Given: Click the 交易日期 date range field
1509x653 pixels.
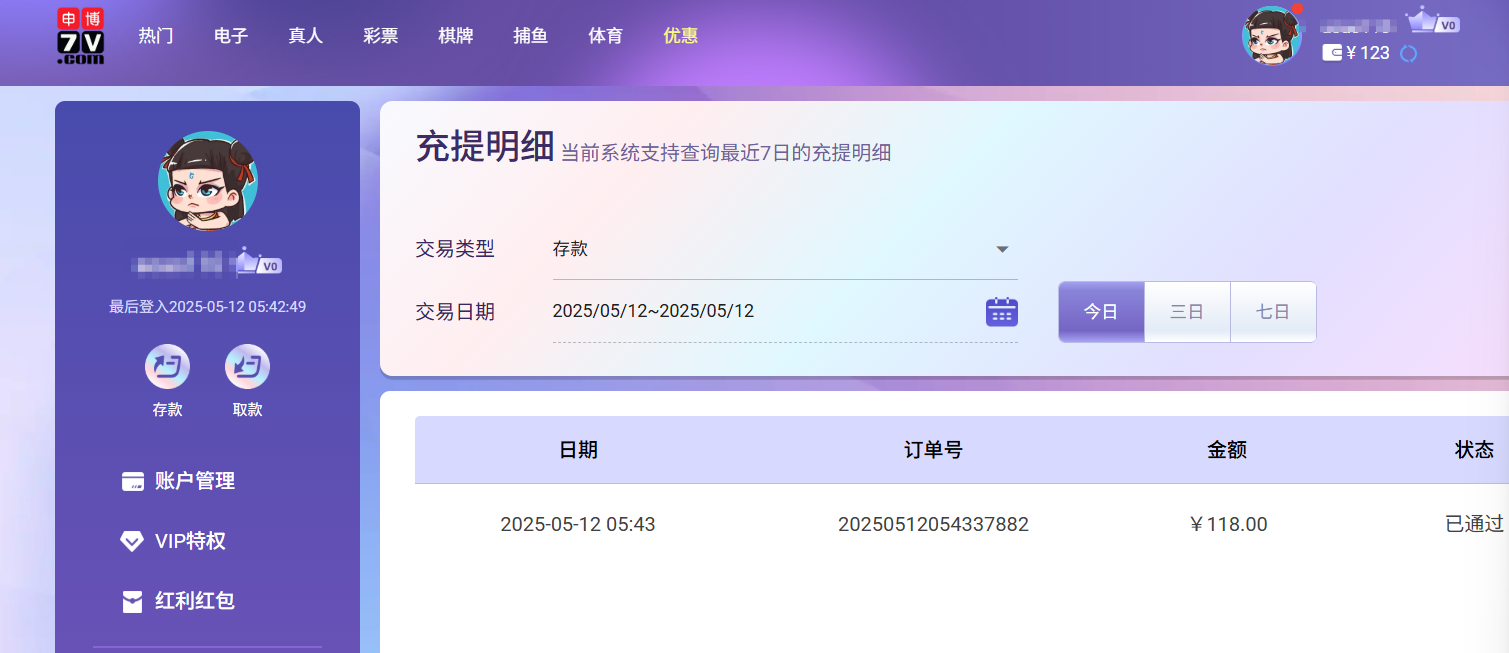Looking at the screenshot, I should coord(760,312).
